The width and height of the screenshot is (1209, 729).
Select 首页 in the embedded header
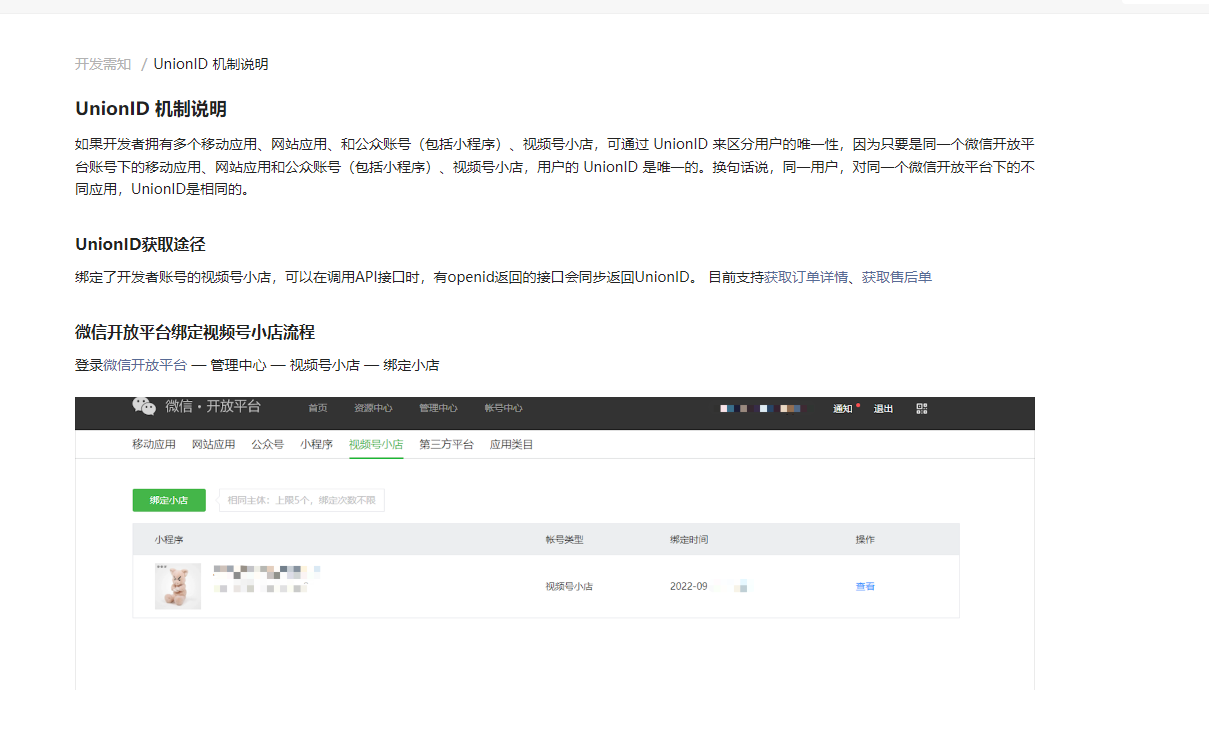(318, 408)
